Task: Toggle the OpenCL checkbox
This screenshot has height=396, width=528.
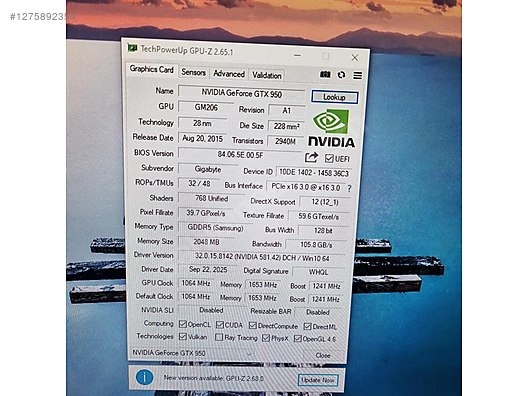Action: (x=183, y=324)
